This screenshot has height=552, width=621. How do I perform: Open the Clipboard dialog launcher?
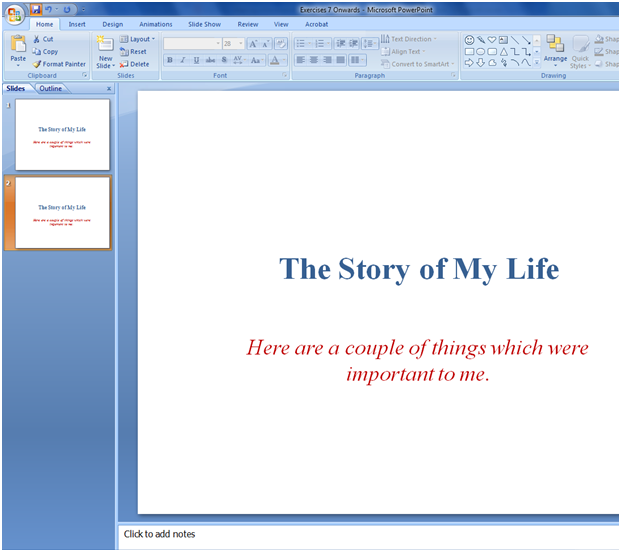pos(84,75)
